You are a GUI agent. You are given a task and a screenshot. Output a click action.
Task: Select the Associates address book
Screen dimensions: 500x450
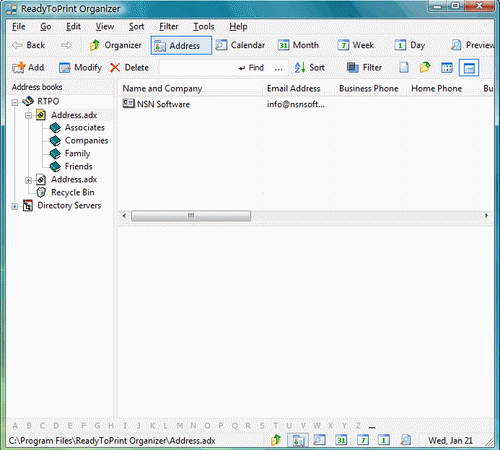pos(84,127)
